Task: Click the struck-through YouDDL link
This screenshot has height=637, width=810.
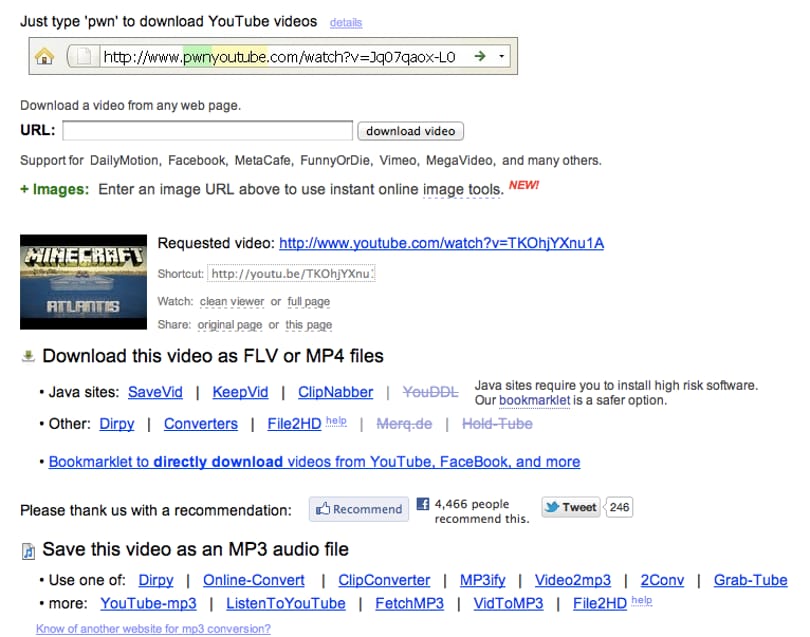Action: pos(430,392)
